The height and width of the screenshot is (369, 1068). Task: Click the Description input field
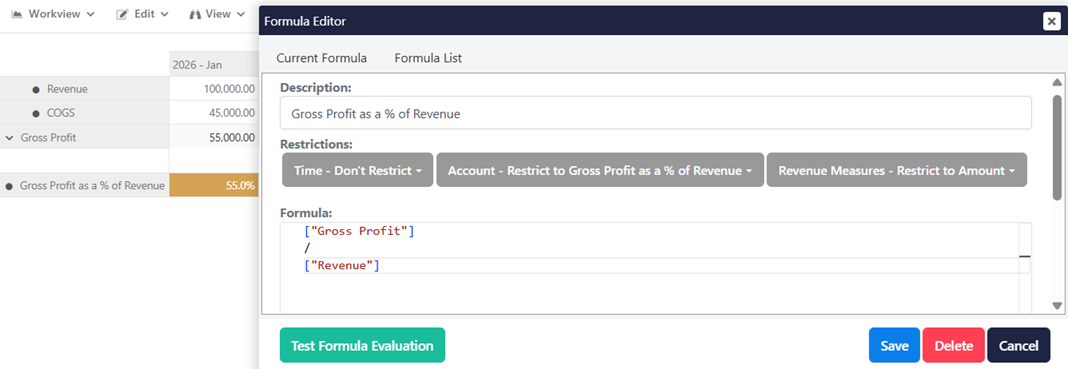coord(655,113)
